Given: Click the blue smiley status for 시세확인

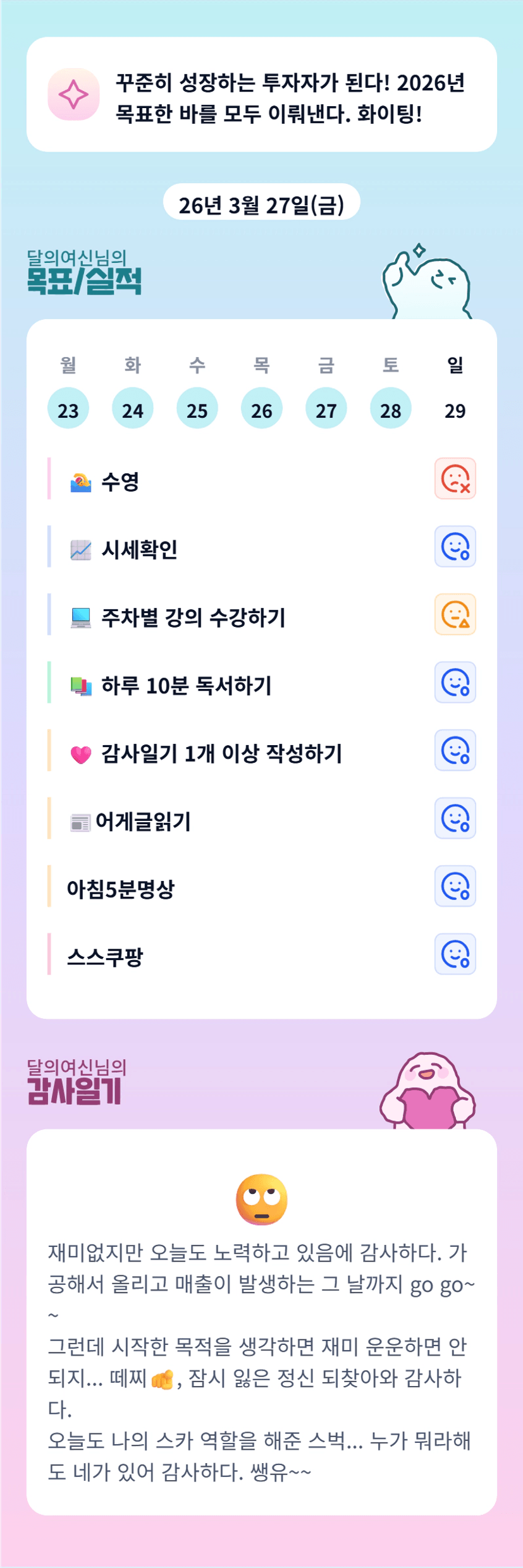Looking at the screenshot, I should pos(455,547).
